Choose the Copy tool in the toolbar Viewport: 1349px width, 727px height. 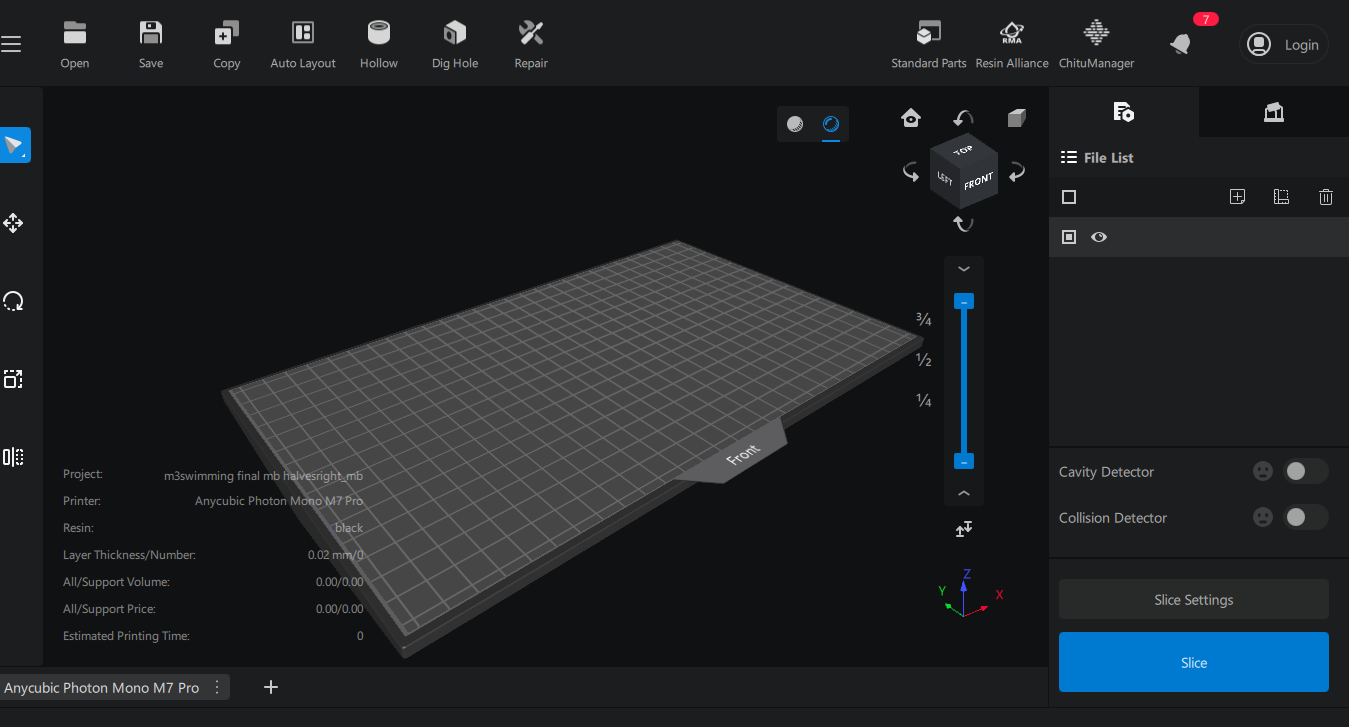tap(227, 44)
